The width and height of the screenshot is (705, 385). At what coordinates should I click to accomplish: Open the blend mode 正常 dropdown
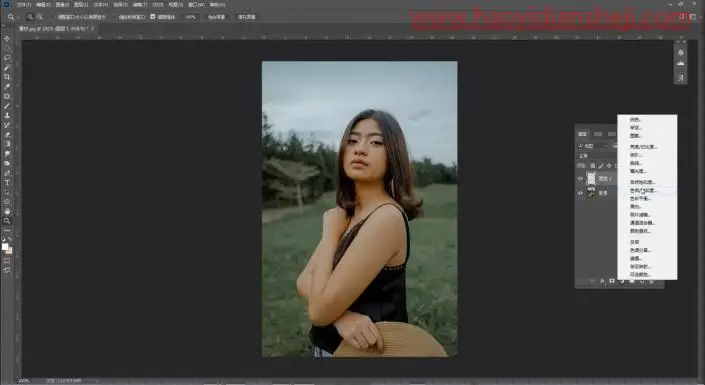(597, 156)
